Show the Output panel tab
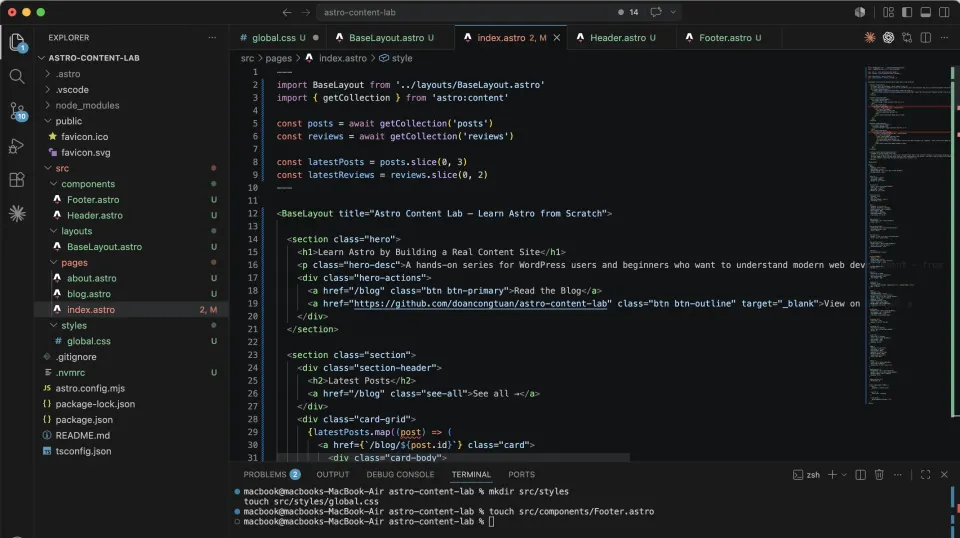Viewport: 960px width, 538px height. (332, 474)
